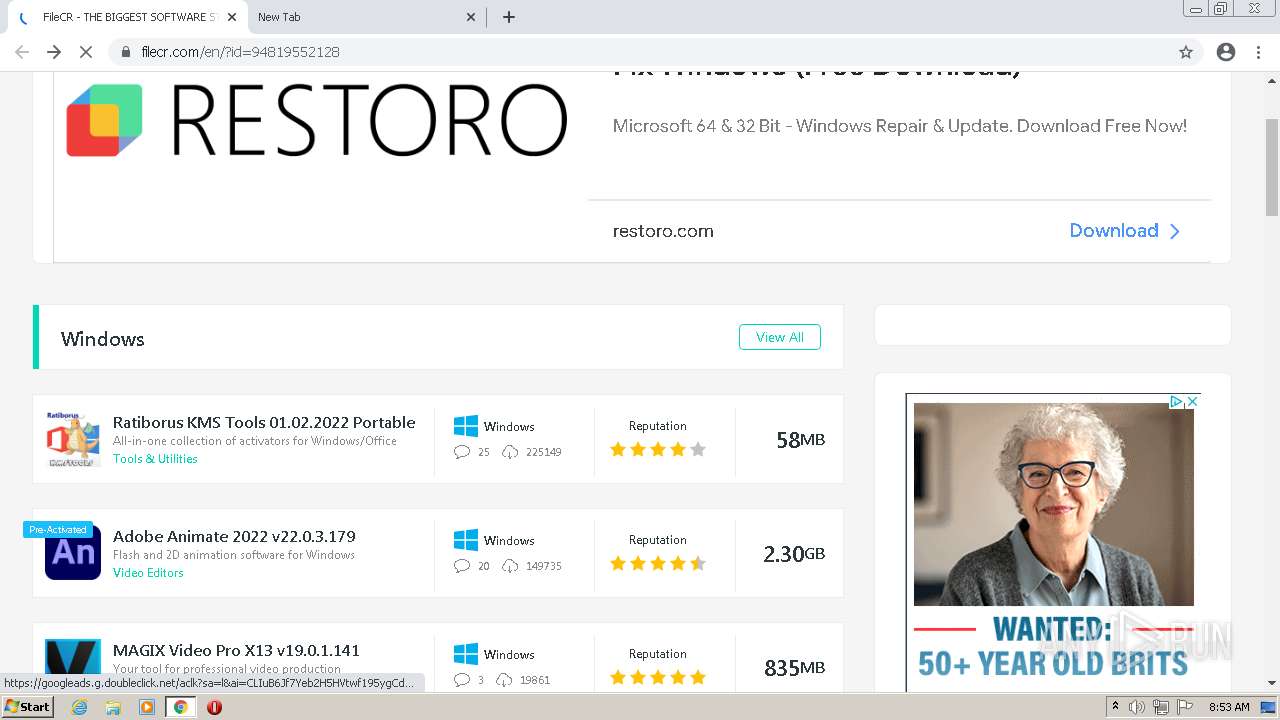
Task: Click download count icon in Ratiborus row
Action: click(x=510, y=452)
